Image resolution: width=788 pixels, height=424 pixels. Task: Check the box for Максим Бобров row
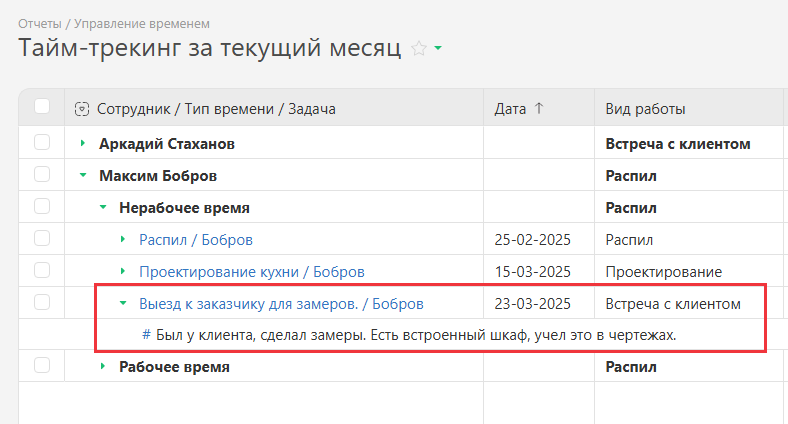tap(42, 174)
